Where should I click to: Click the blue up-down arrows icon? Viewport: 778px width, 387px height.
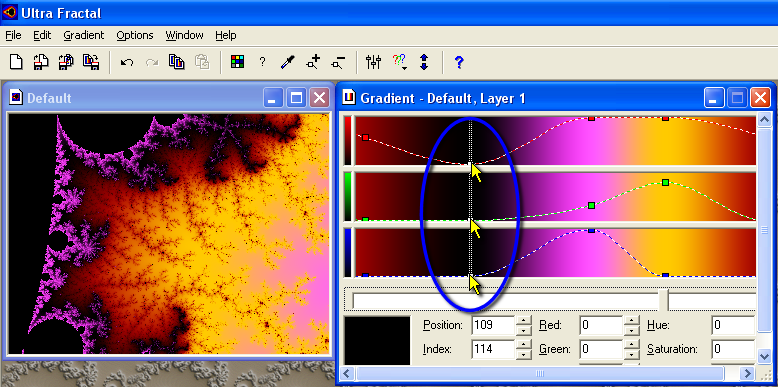click(424, 62)
